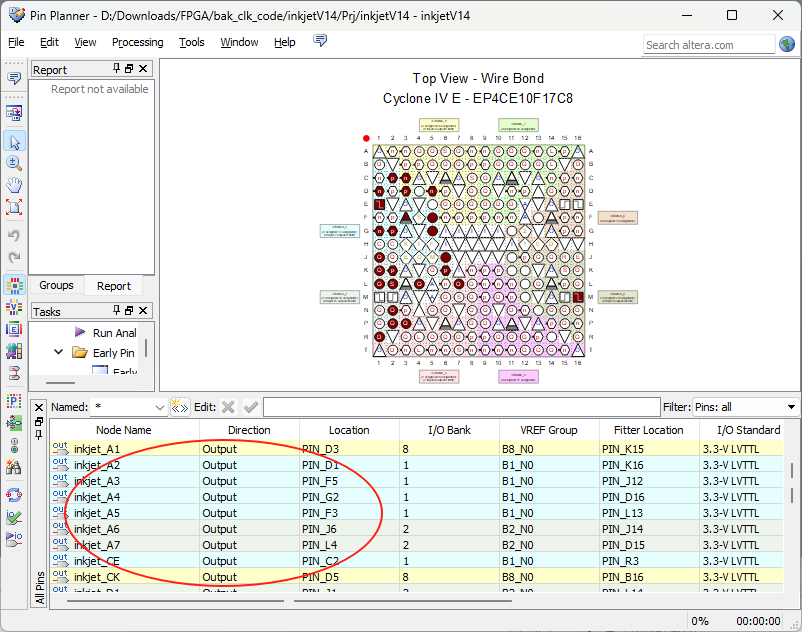802x632 pixels.
Task: Open the Filter Pins: all dropdown
Action: [x=746, y=407]
